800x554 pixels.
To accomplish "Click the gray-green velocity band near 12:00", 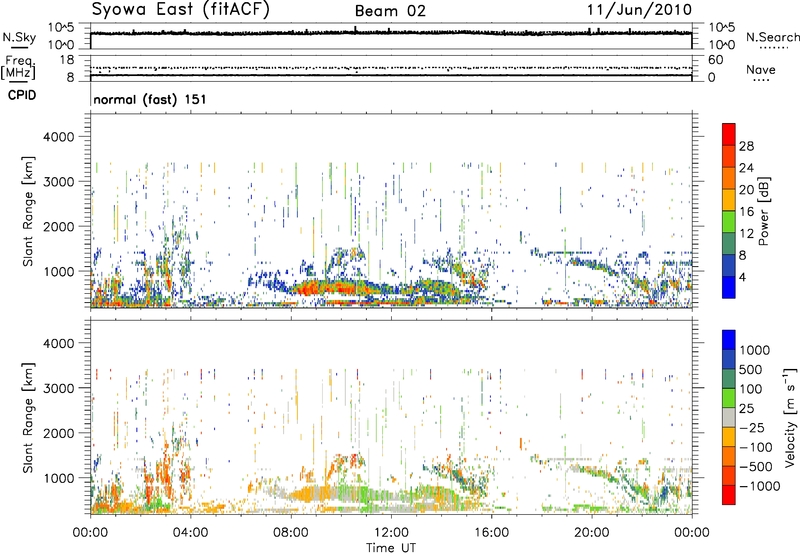I will [388, 497].
